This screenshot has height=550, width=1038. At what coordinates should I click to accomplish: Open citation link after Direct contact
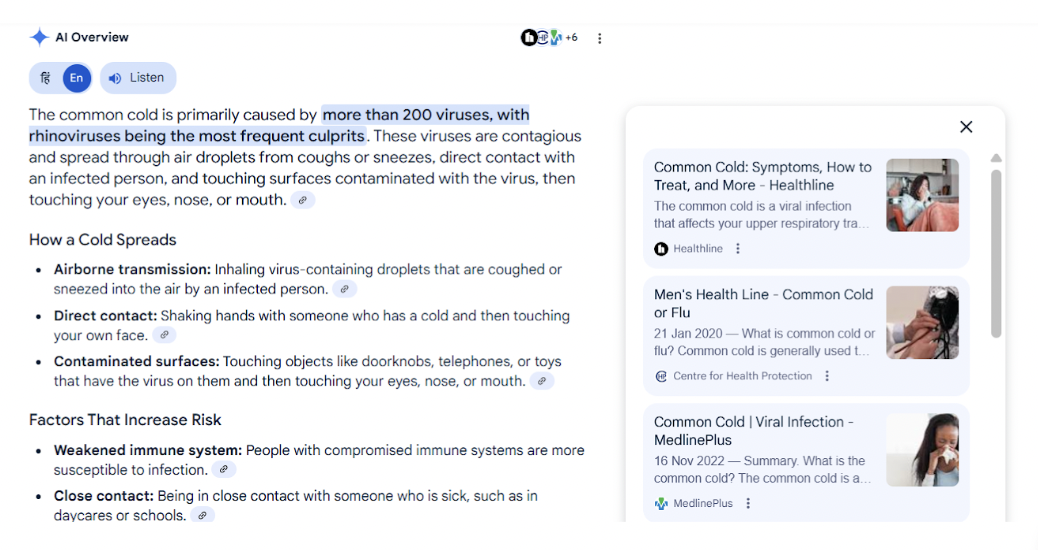[164, 335]
